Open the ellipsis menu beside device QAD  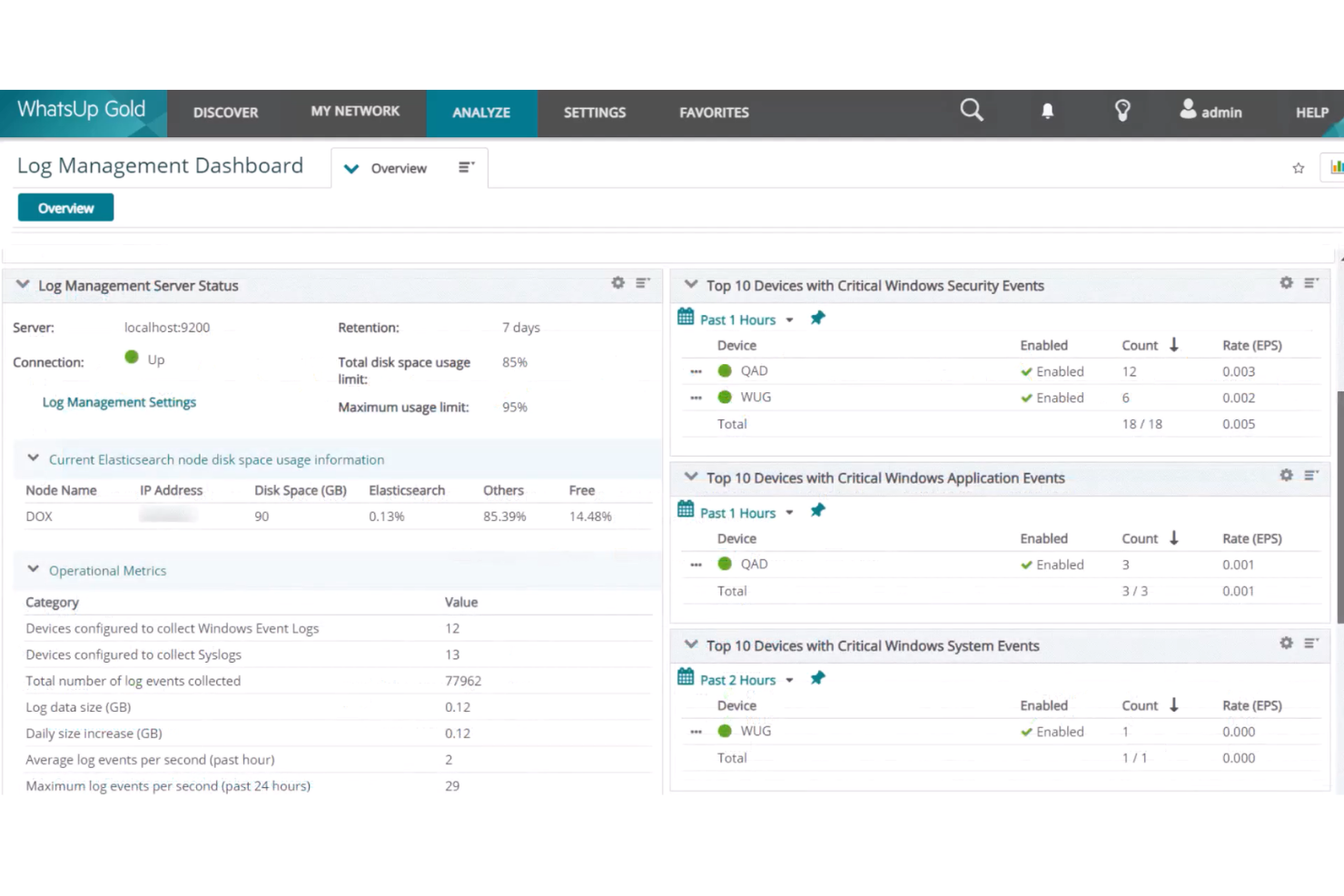pos(696,370)
